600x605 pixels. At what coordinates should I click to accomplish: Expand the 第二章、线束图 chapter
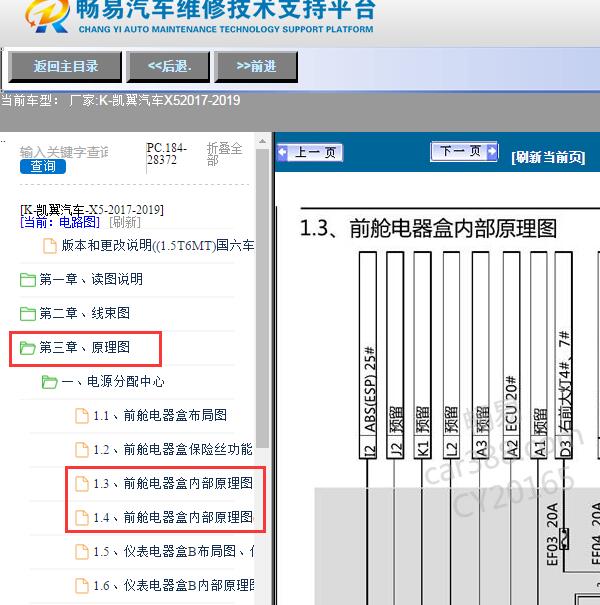[x=85, y=313]
